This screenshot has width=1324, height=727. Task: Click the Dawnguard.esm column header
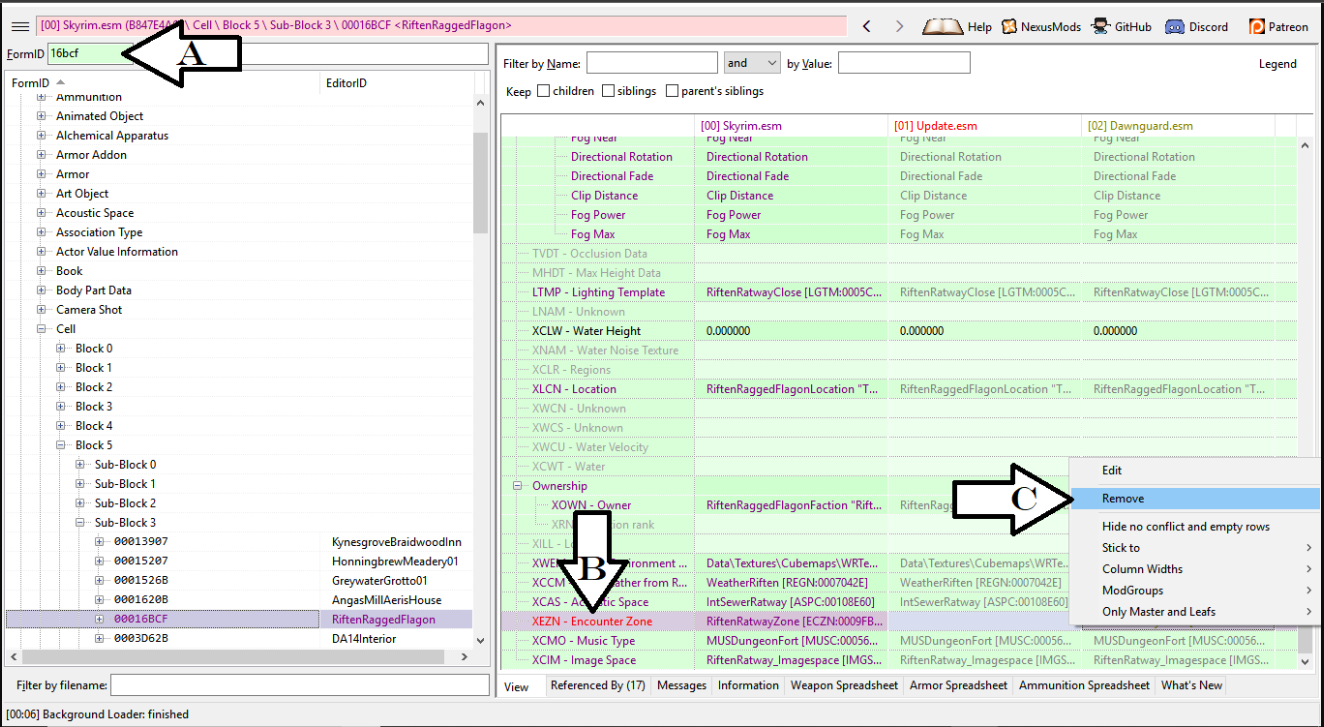1178,126
